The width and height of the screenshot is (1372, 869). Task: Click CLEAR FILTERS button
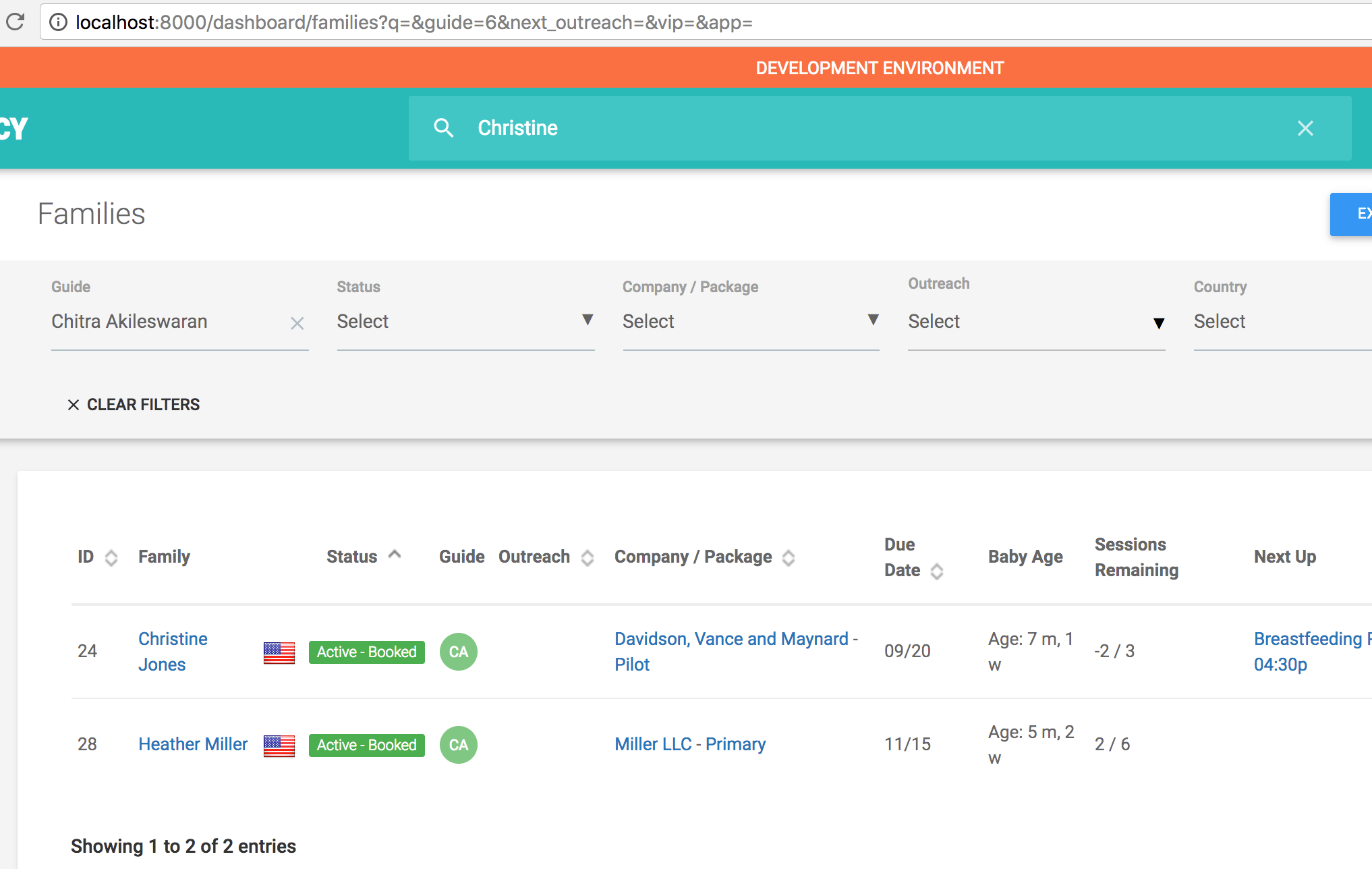tap(134, 404)
